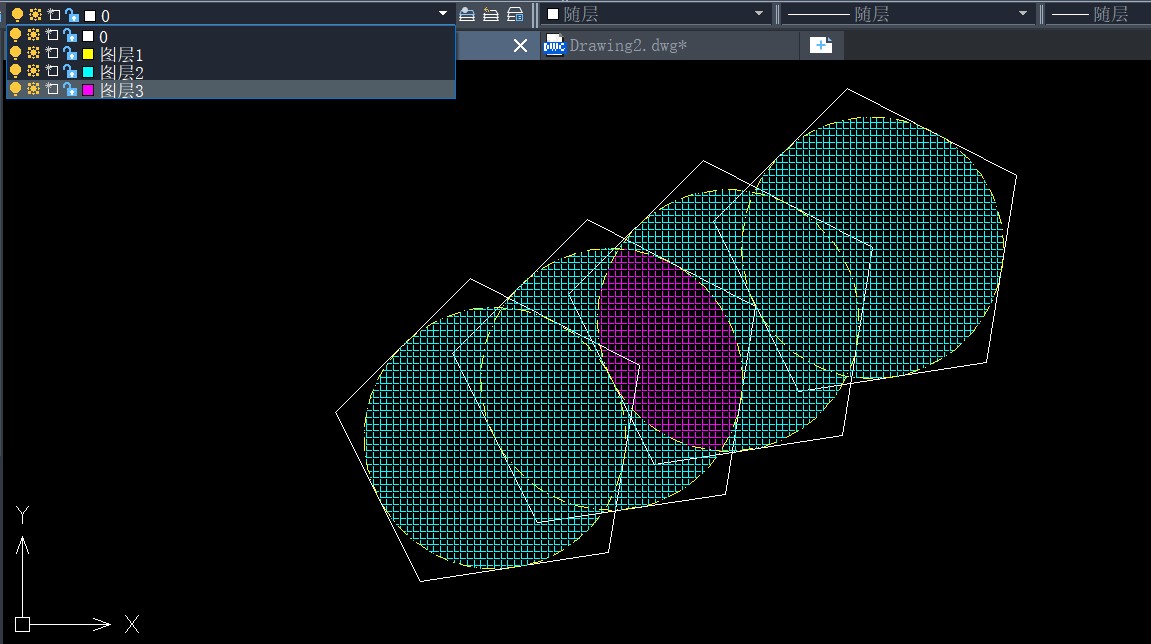Toggle viewport freeze icon for 图层2
Screen dimensions: 1151x644
(52, 70)
